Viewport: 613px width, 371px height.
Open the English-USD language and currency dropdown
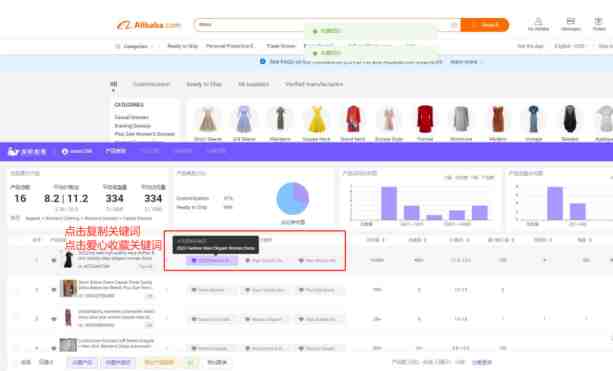(x=570, y=46)
